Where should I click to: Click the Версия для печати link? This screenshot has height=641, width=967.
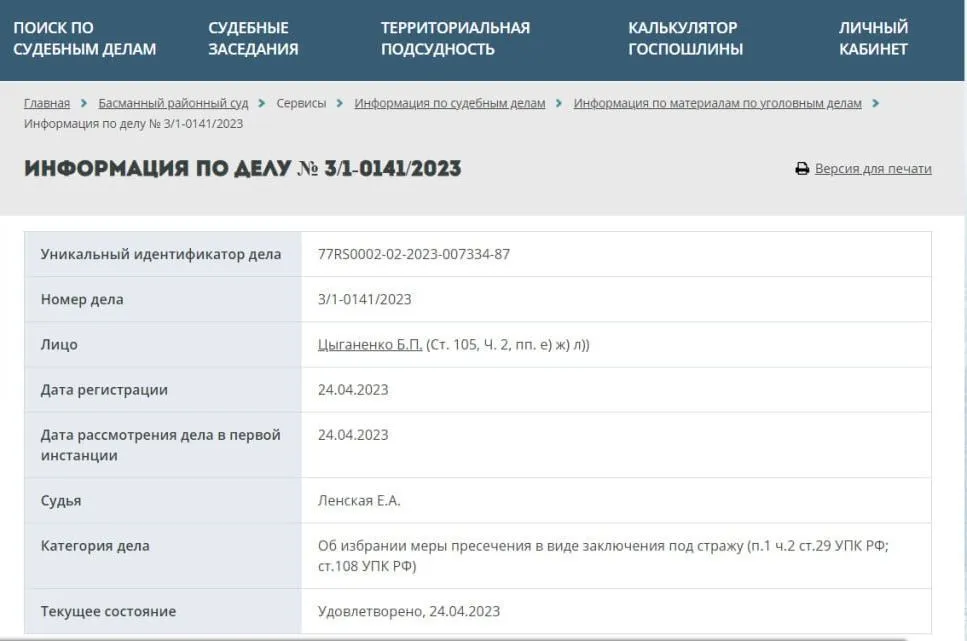(873, 168)
